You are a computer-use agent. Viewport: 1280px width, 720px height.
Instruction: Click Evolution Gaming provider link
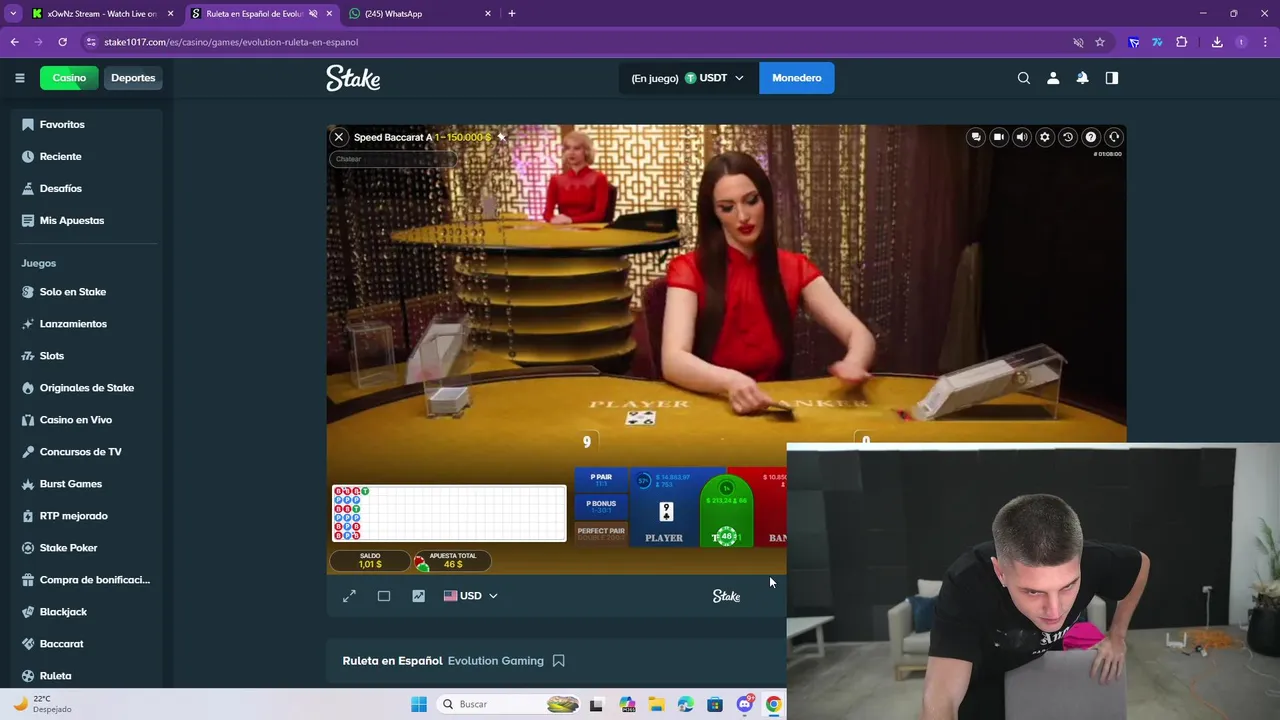coord(496,661)
